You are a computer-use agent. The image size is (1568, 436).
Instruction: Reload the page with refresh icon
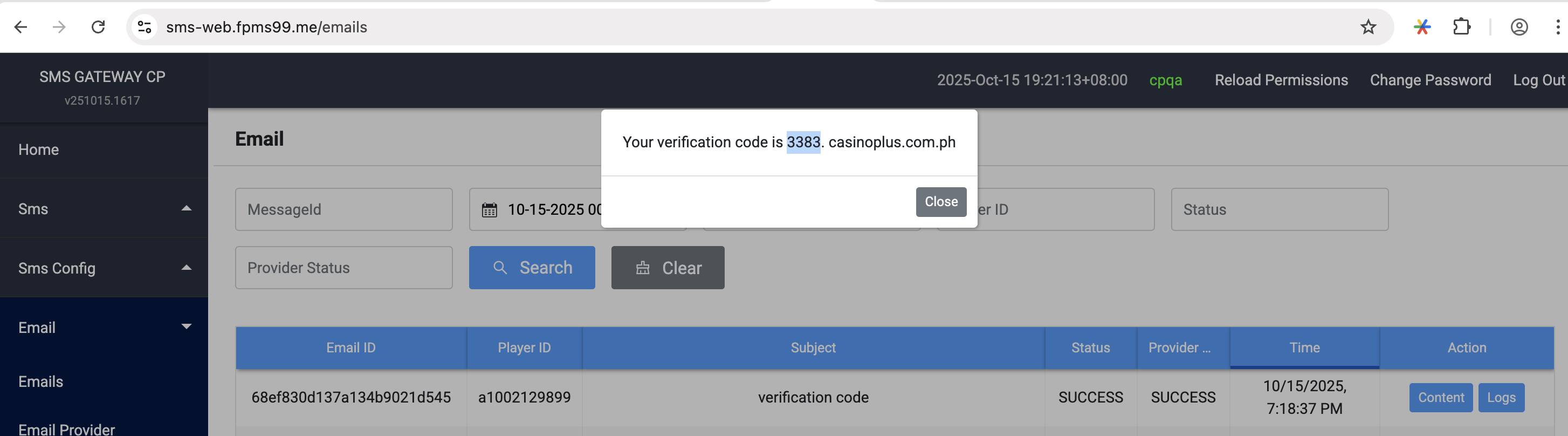coord(98,28)
